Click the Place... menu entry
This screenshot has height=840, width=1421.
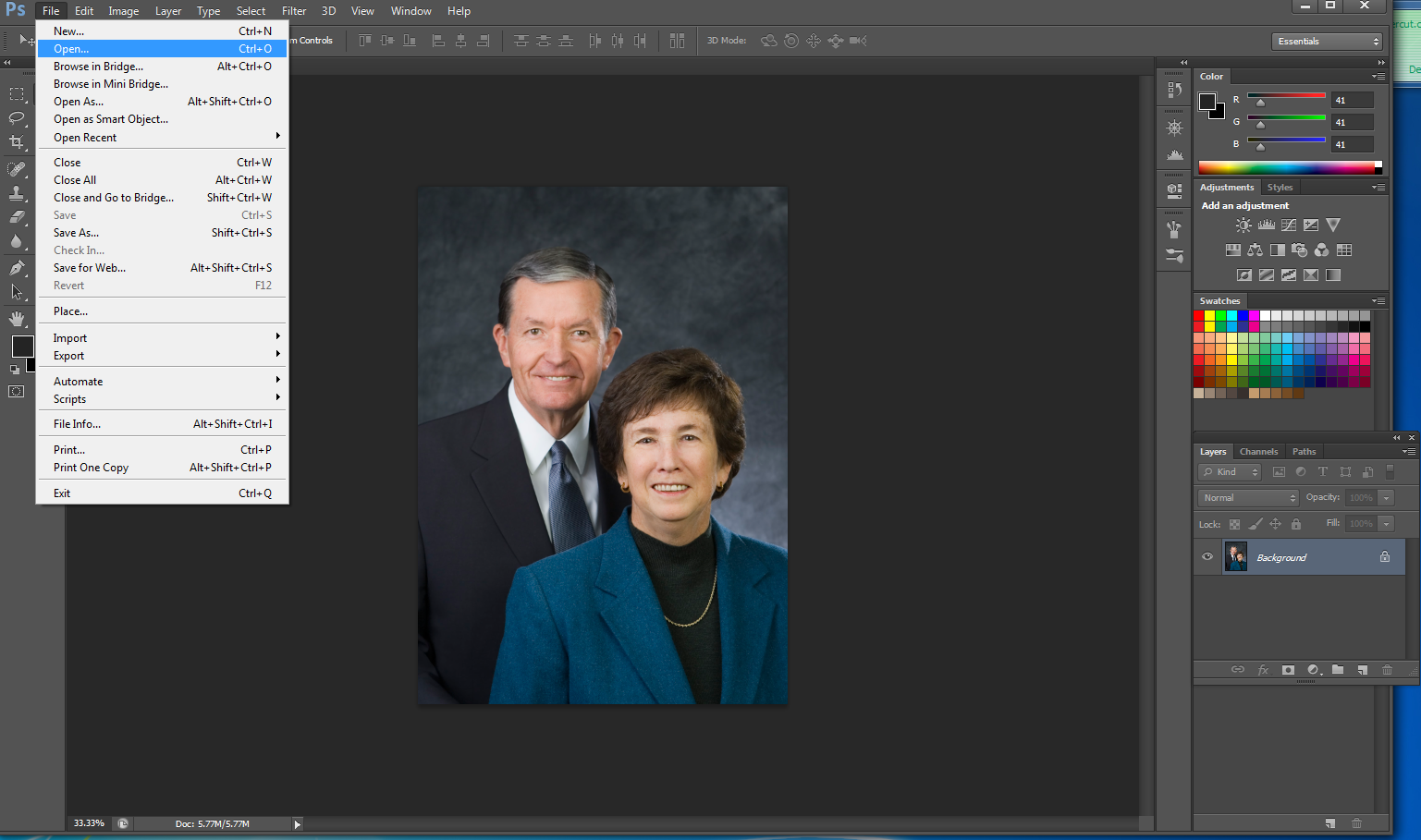point(163,311)
